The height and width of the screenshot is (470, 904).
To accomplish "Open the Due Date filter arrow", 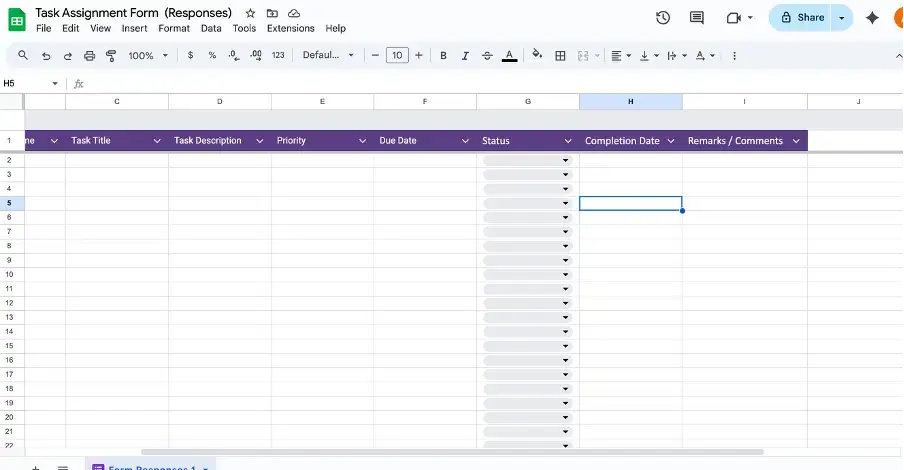I will pyautogui.click(x=465, y=141).
